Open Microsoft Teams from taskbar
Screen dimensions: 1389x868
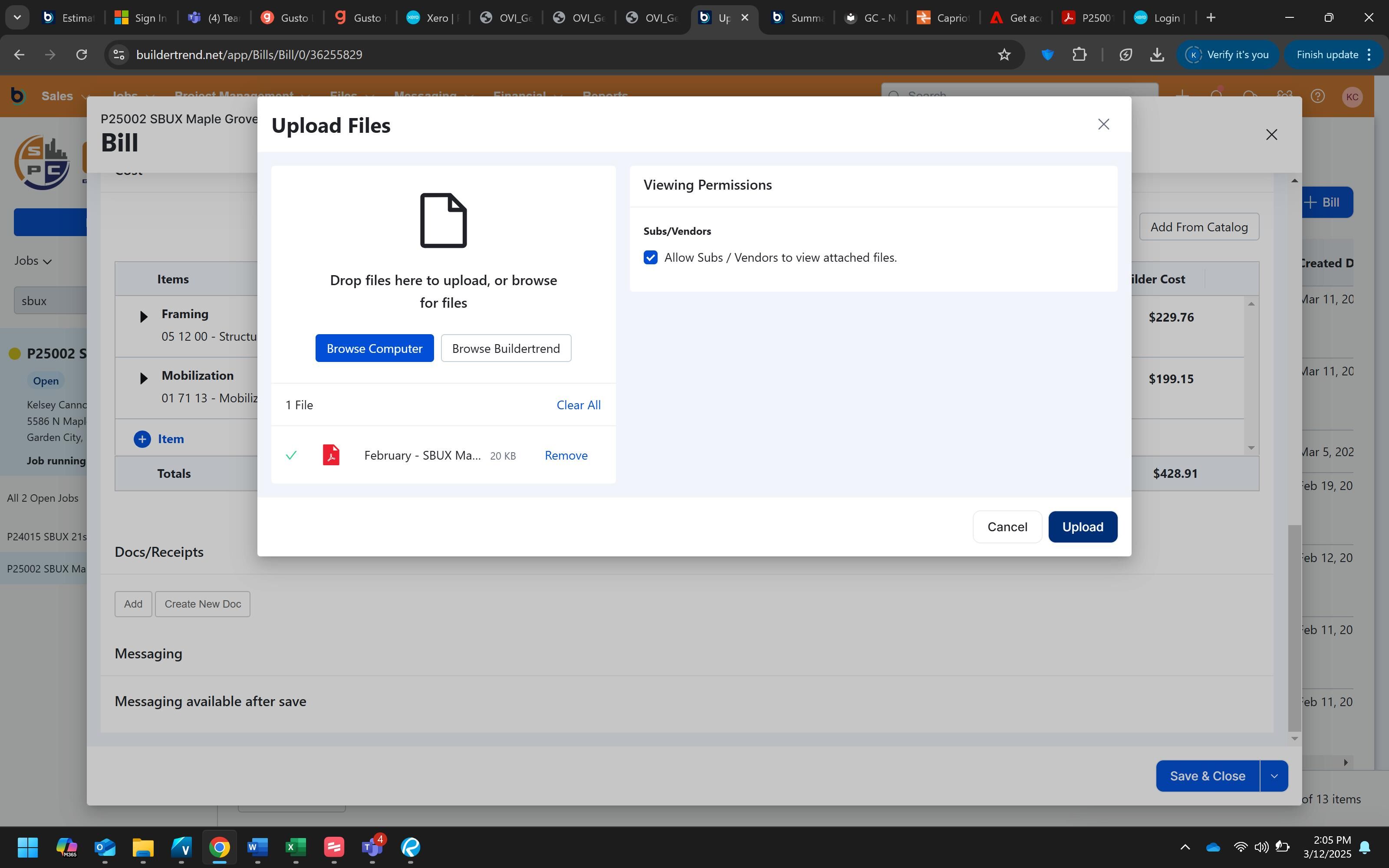pos(372,847)
